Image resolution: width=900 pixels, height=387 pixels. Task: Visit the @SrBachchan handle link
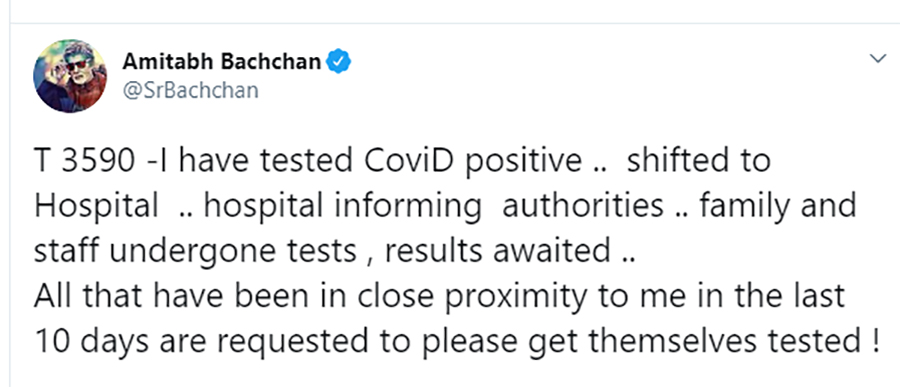click(x=191, y=90)
